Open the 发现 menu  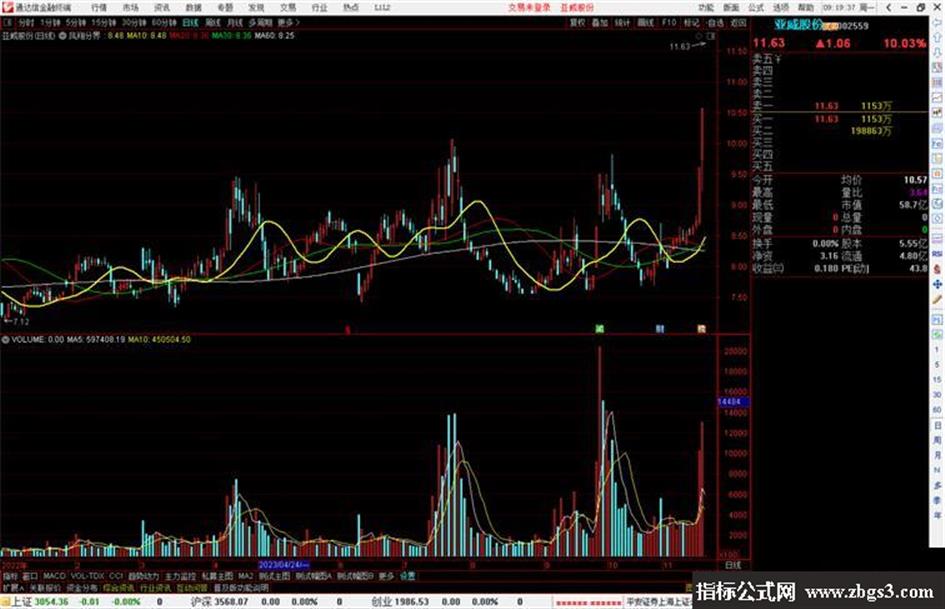(x=256, y=8)
